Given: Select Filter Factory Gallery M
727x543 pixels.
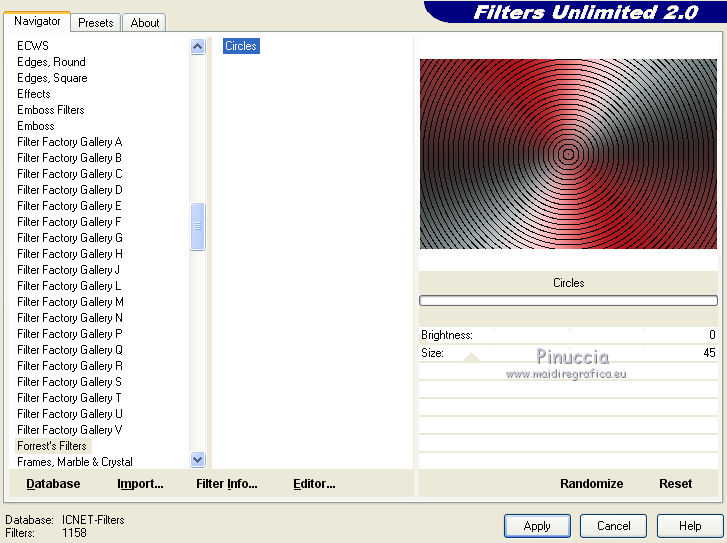Looking at the screenshot, I should pyautogui.click(x=70, y=302).
